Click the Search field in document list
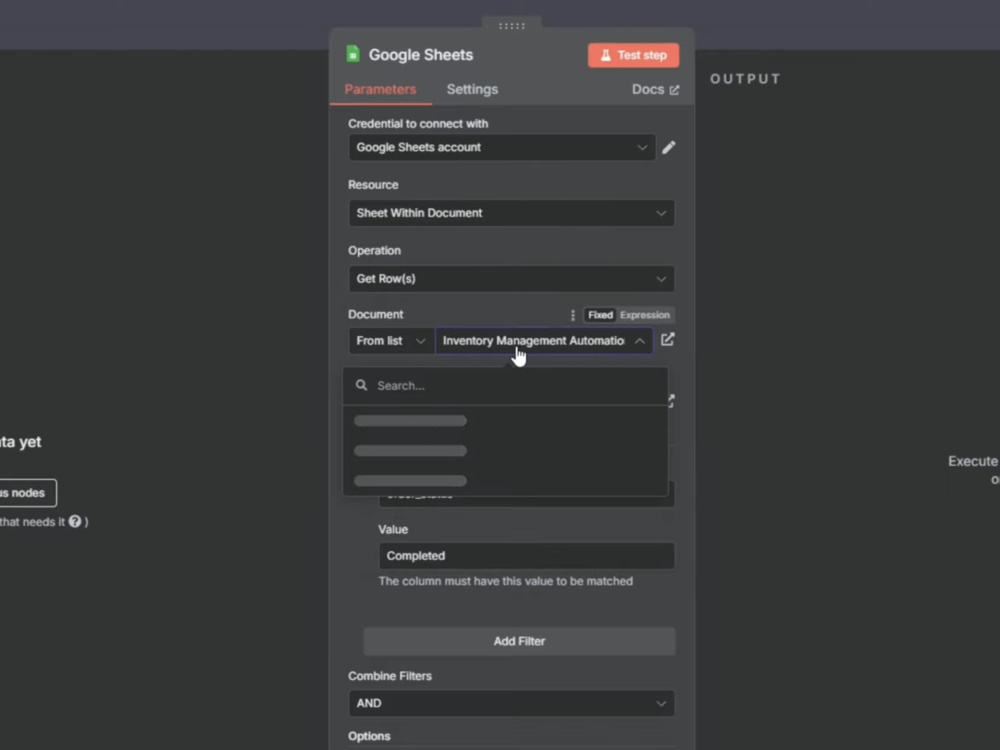Viewport: 1000px width, 750px height. click(505, 386)
